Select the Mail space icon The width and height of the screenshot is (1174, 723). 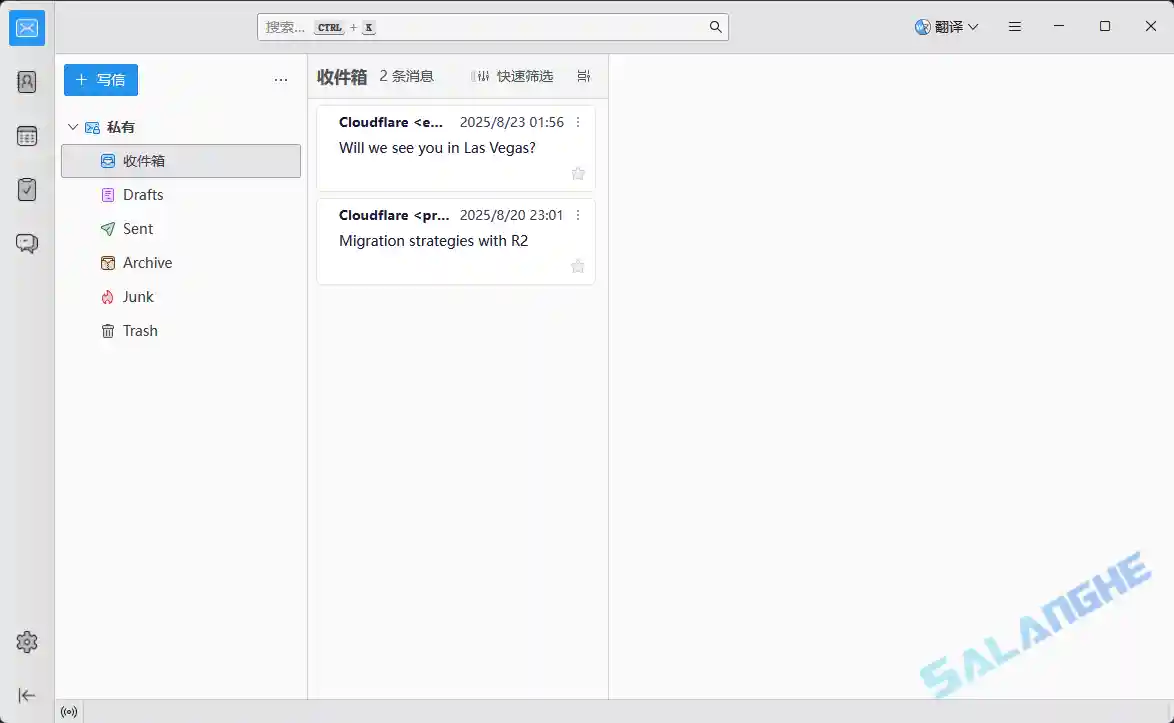[27, 27]
